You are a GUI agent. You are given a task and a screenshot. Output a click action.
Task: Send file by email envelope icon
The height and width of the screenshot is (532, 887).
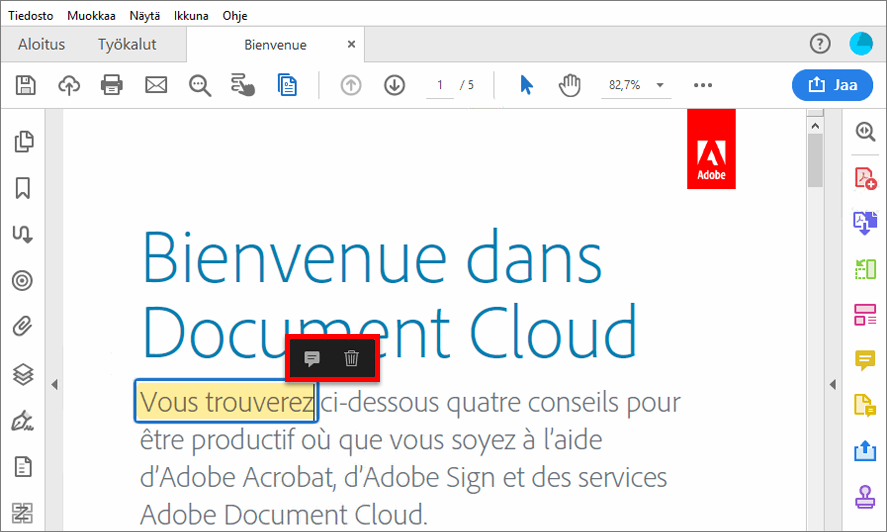coord(156,85)
